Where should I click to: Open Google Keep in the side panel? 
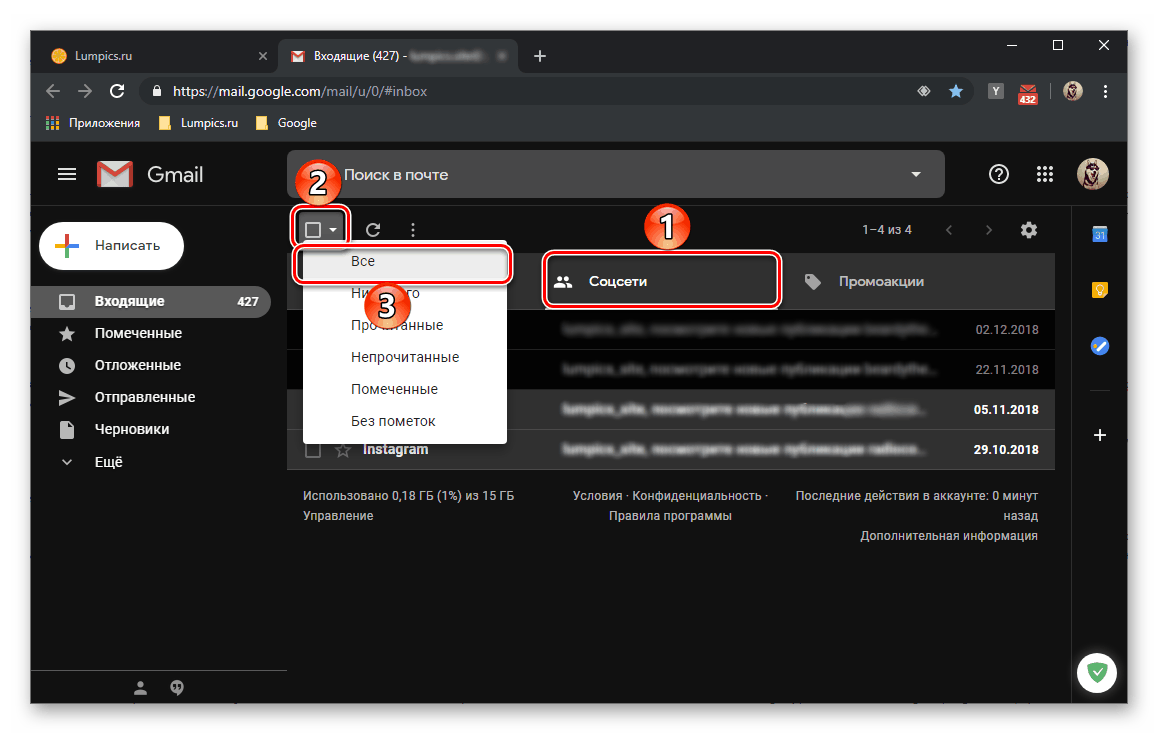click(x=1100, y=290)
